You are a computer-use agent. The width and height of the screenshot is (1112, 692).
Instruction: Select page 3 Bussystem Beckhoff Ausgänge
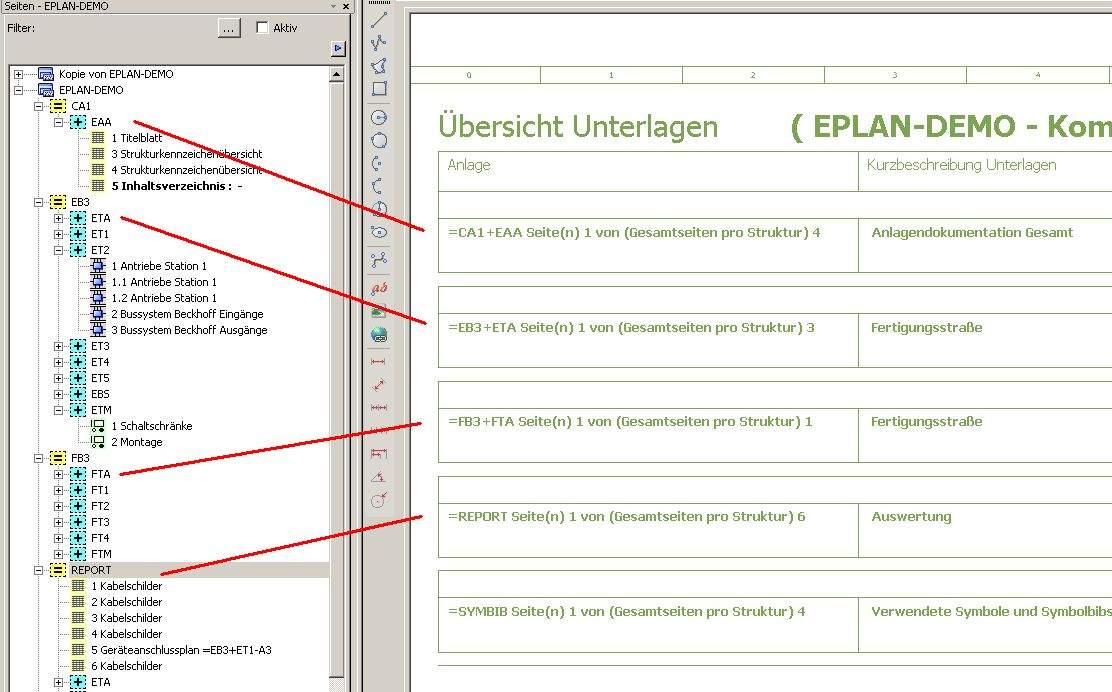189,330
